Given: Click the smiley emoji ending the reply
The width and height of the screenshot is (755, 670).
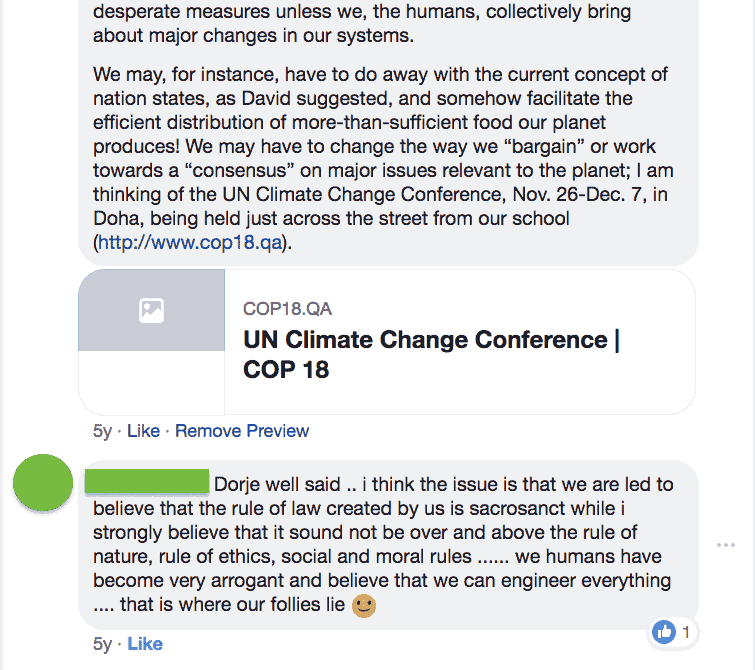Looking at the screenshot, I should point(364,605).
